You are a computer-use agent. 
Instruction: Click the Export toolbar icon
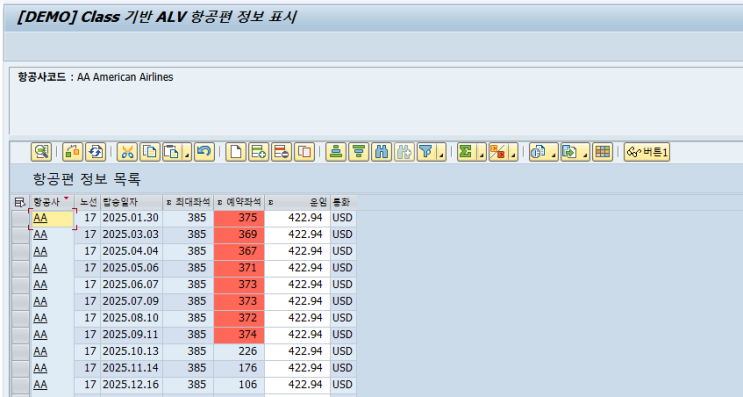tap(570, 152)
